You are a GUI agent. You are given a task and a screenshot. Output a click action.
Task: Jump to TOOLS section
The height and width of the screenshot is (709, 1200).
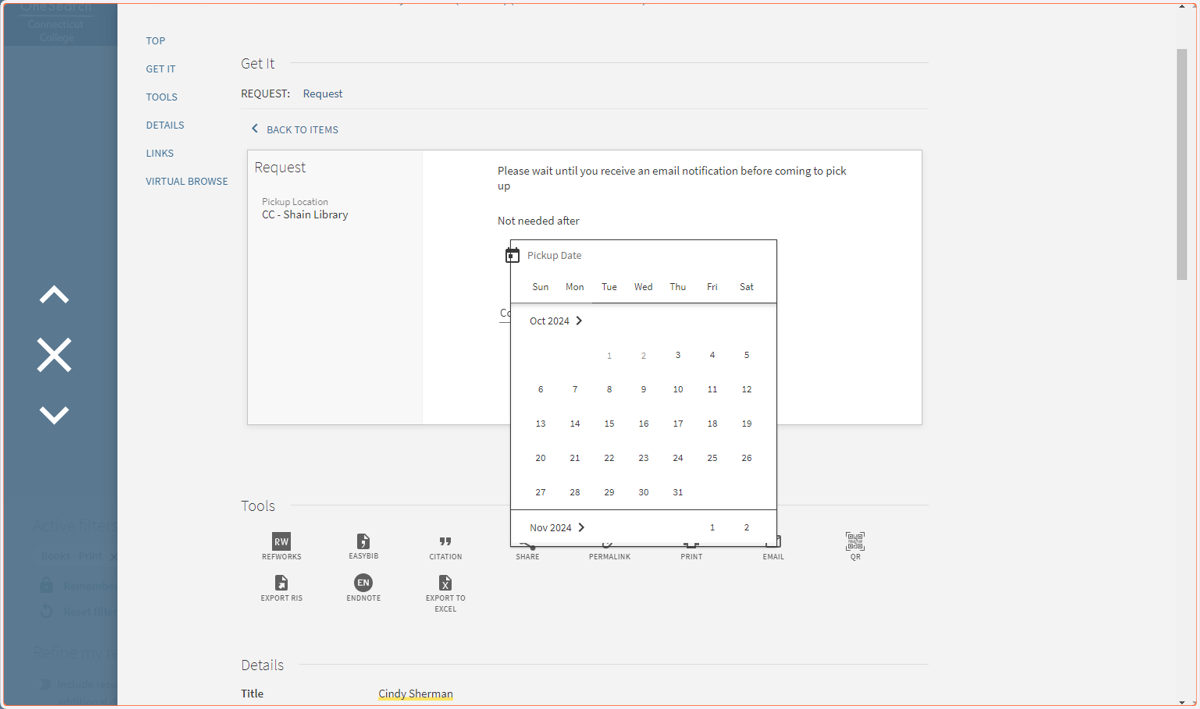(x=162, y=97)
